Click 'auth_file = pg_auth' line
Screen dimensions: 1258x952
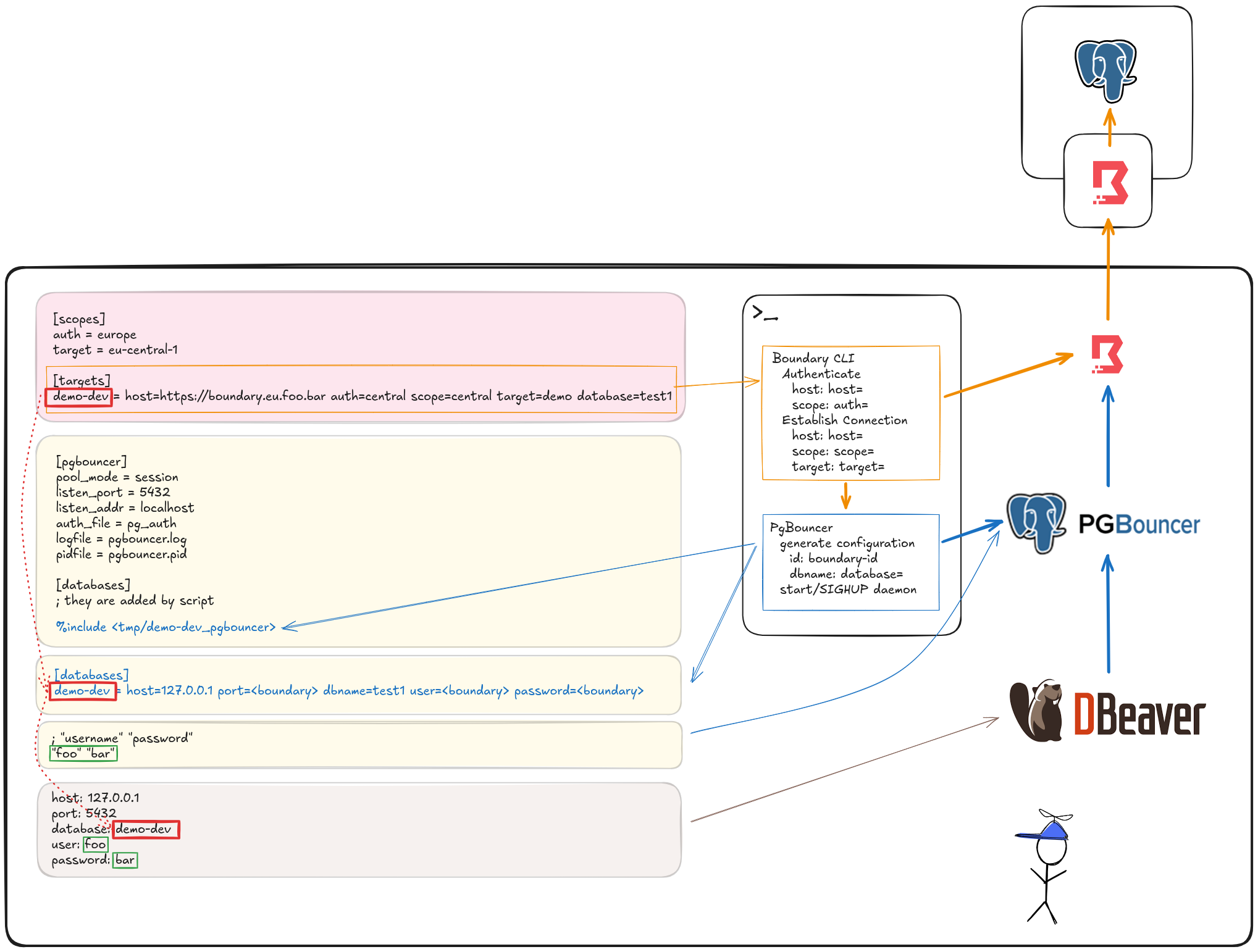[116, 524]
